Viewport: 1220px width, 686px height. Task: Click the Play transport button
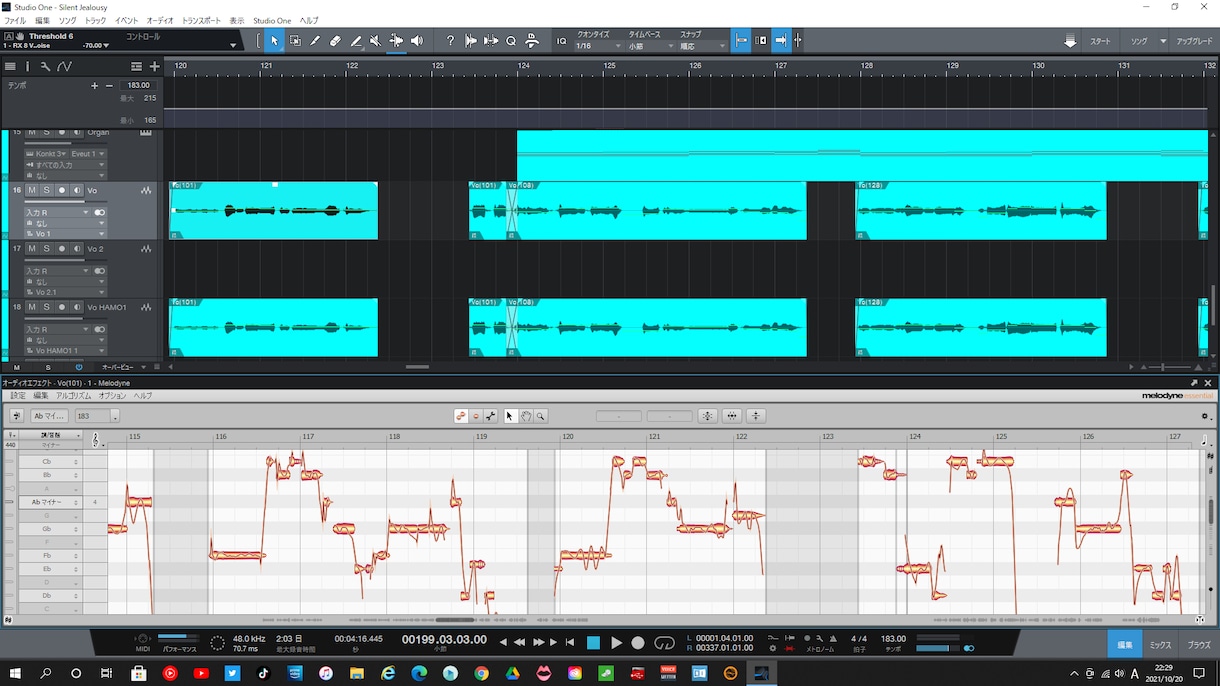(616, 643)
